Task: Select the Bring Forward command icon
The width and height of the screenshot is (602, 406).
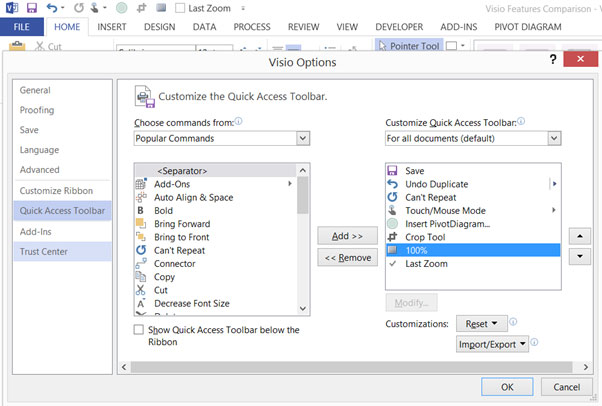Action: pos(141,224)
